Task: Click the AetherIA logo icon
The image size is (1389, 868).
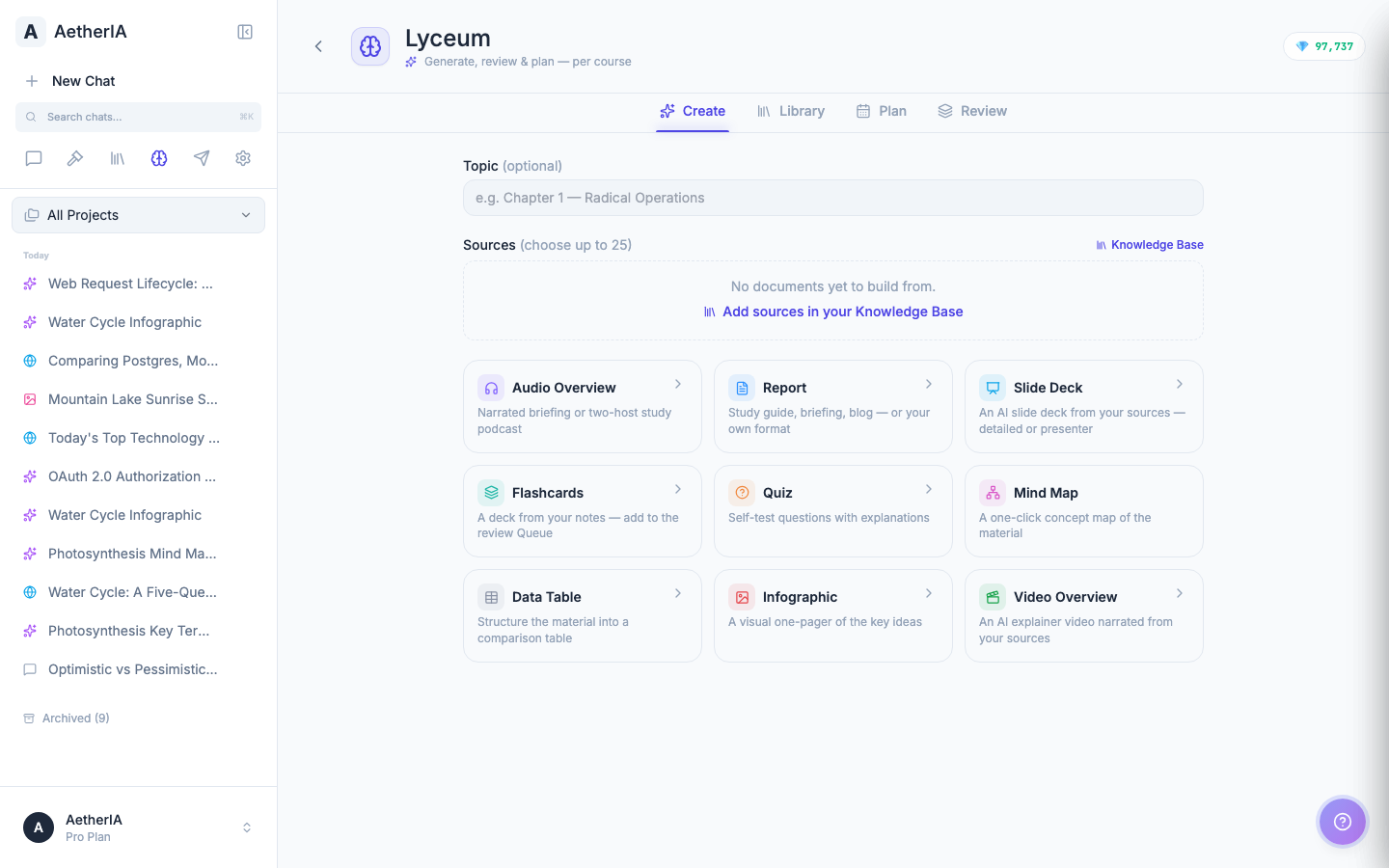Action: [31, 32]
